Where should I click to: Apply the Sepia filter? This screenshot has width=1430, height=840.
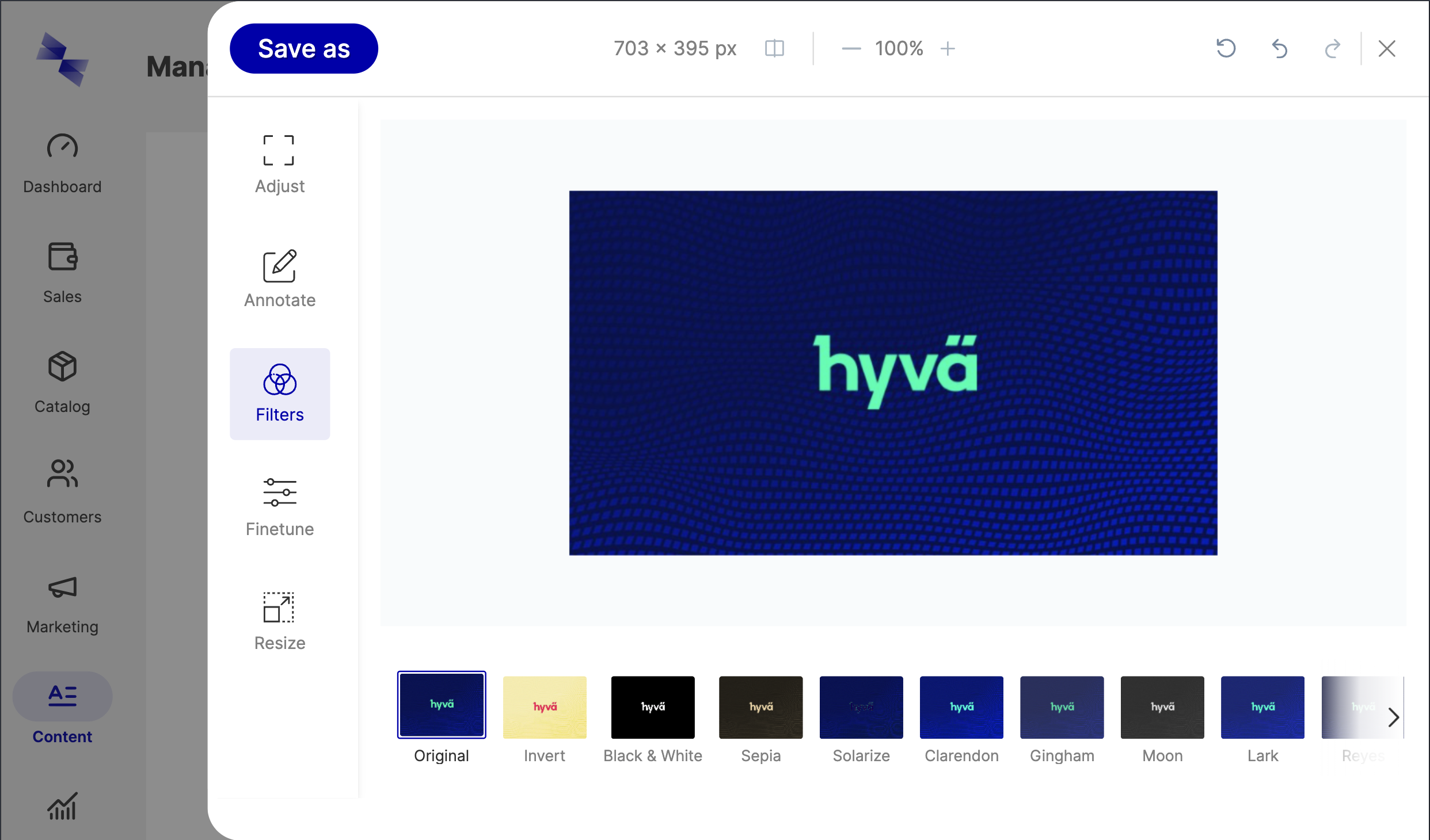(x=760, y=707)
